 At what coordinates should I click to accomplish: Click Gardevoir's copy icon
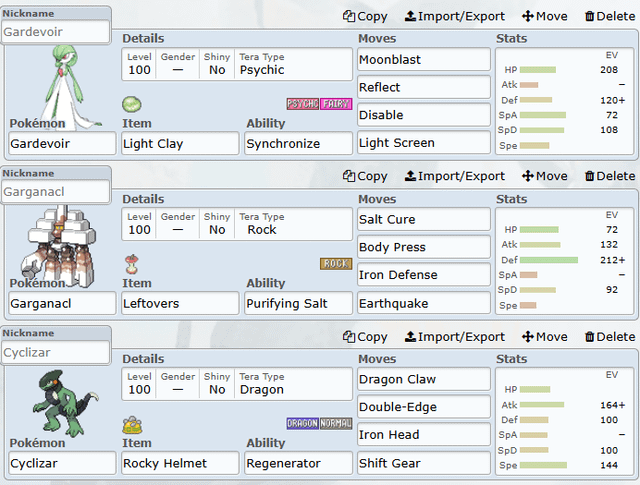pos(349,16)
